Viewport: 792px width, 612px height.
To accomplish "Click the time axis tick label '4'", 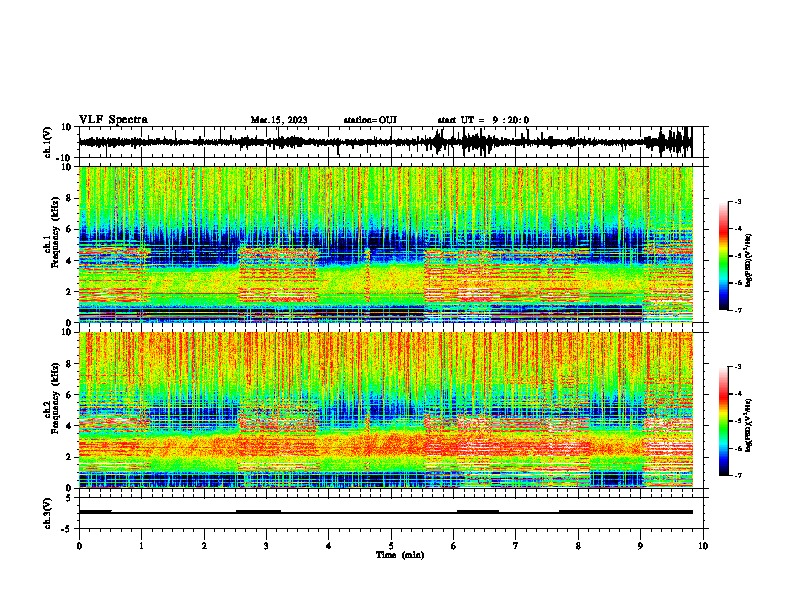I will [329, 546].
